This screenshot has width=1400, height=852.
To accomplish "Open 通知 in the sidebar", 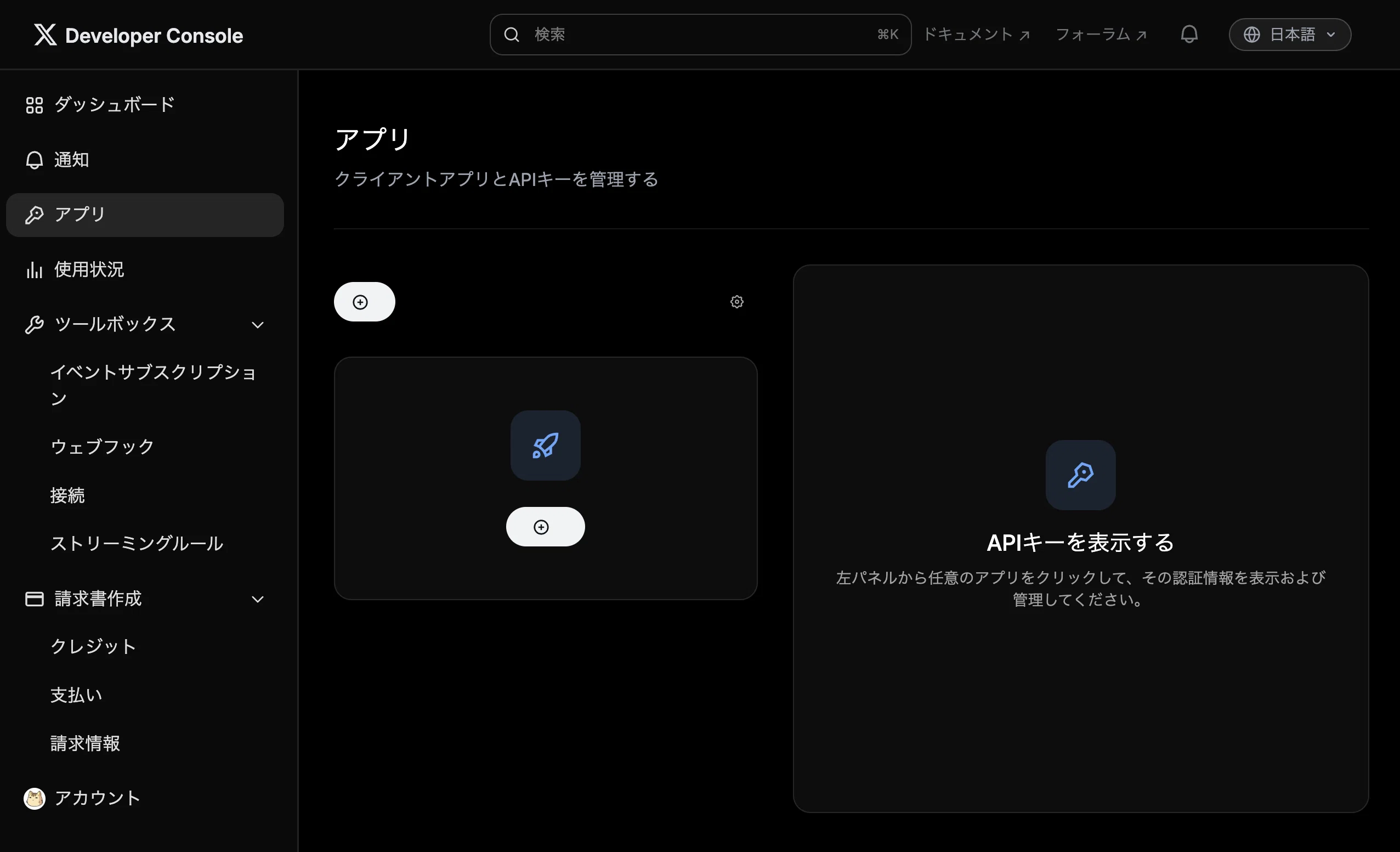I will (x=145, y=160).
